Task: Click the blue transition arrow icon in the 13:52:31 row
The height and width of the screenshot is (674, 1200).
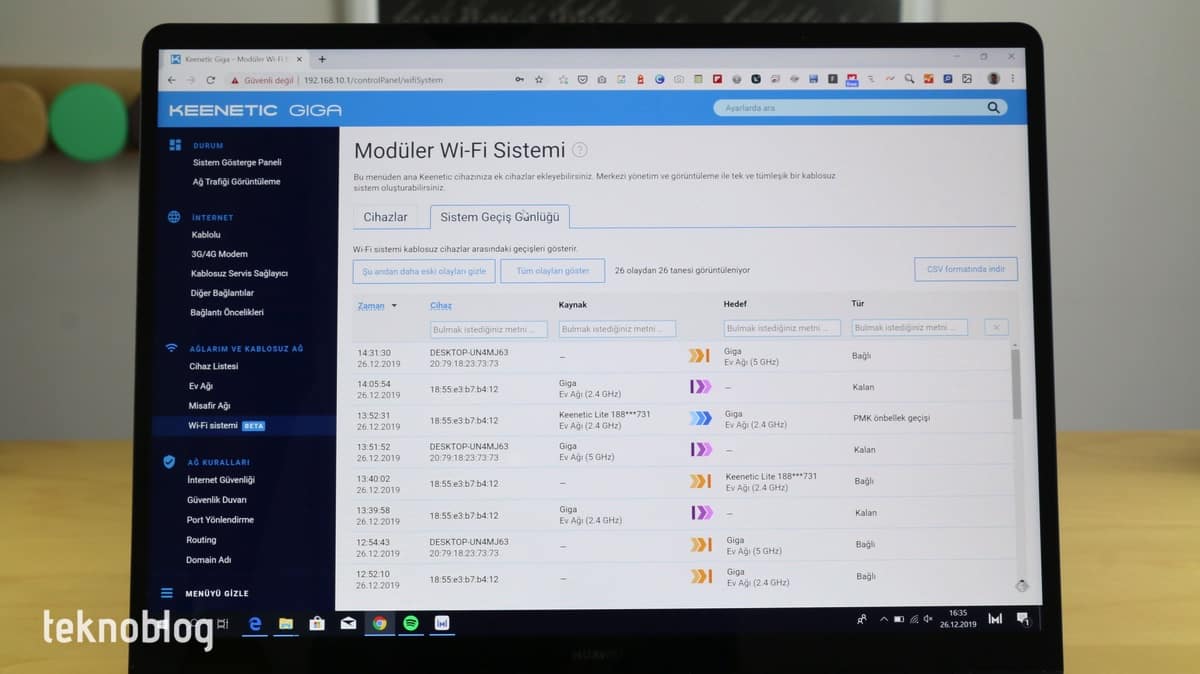Action: pyautogui.click(x=700, y=418)
